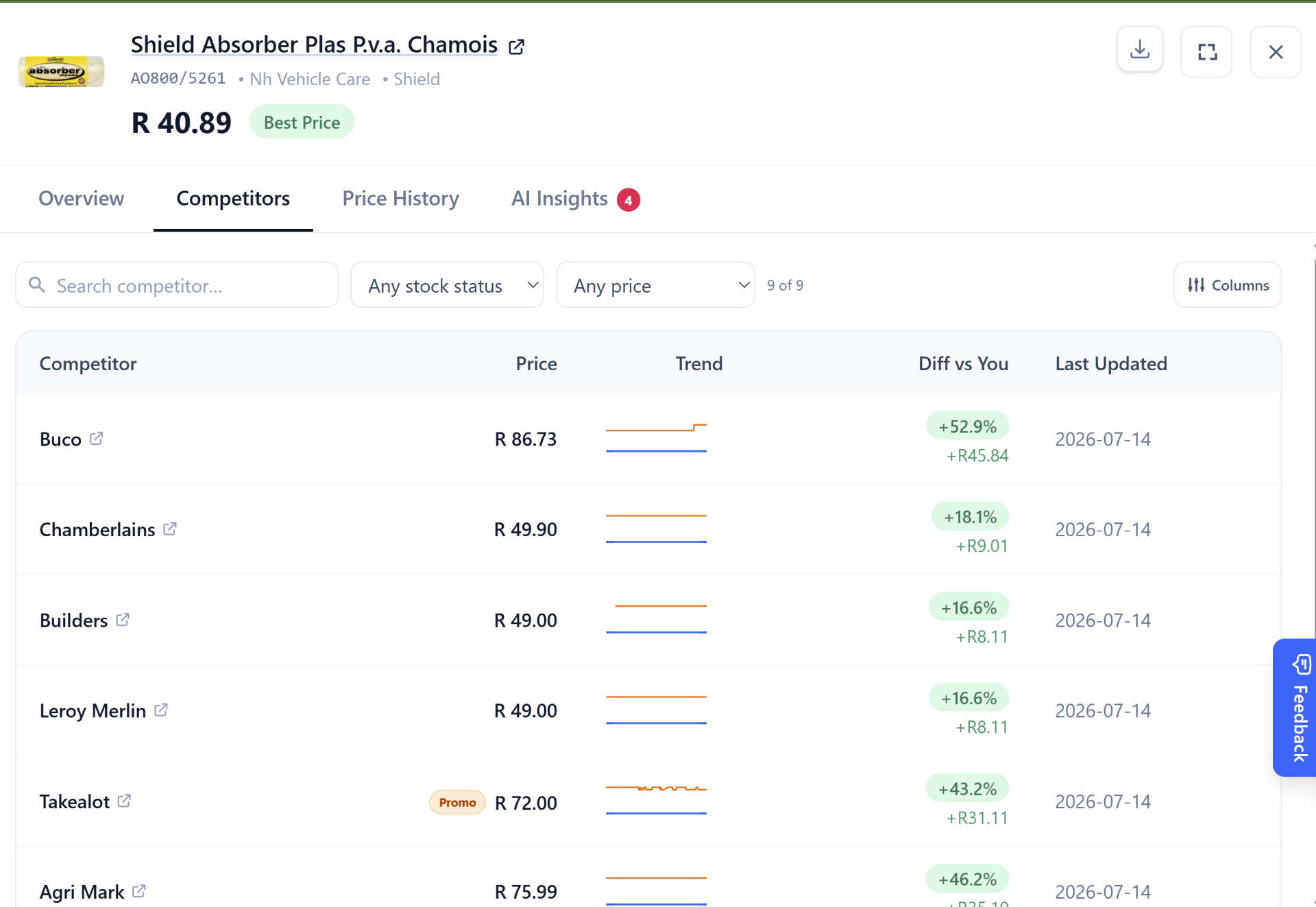The image size is (1316, 907).
Task: Open the Feedback side tab
Action: [1294, 708]
